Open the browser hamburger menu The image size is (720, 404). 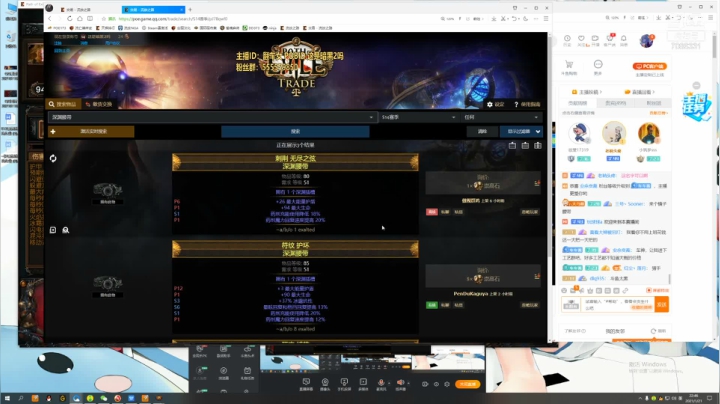pos(546,19)
